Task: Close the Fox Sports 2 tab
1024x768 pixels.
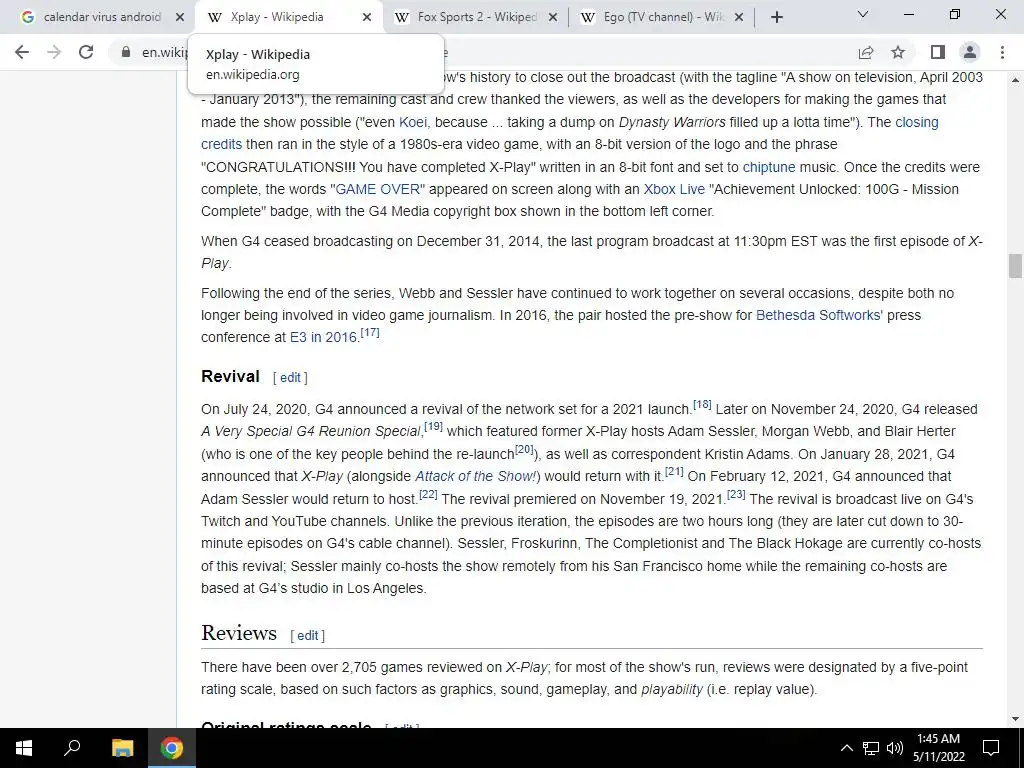Action: click(552, 17)
